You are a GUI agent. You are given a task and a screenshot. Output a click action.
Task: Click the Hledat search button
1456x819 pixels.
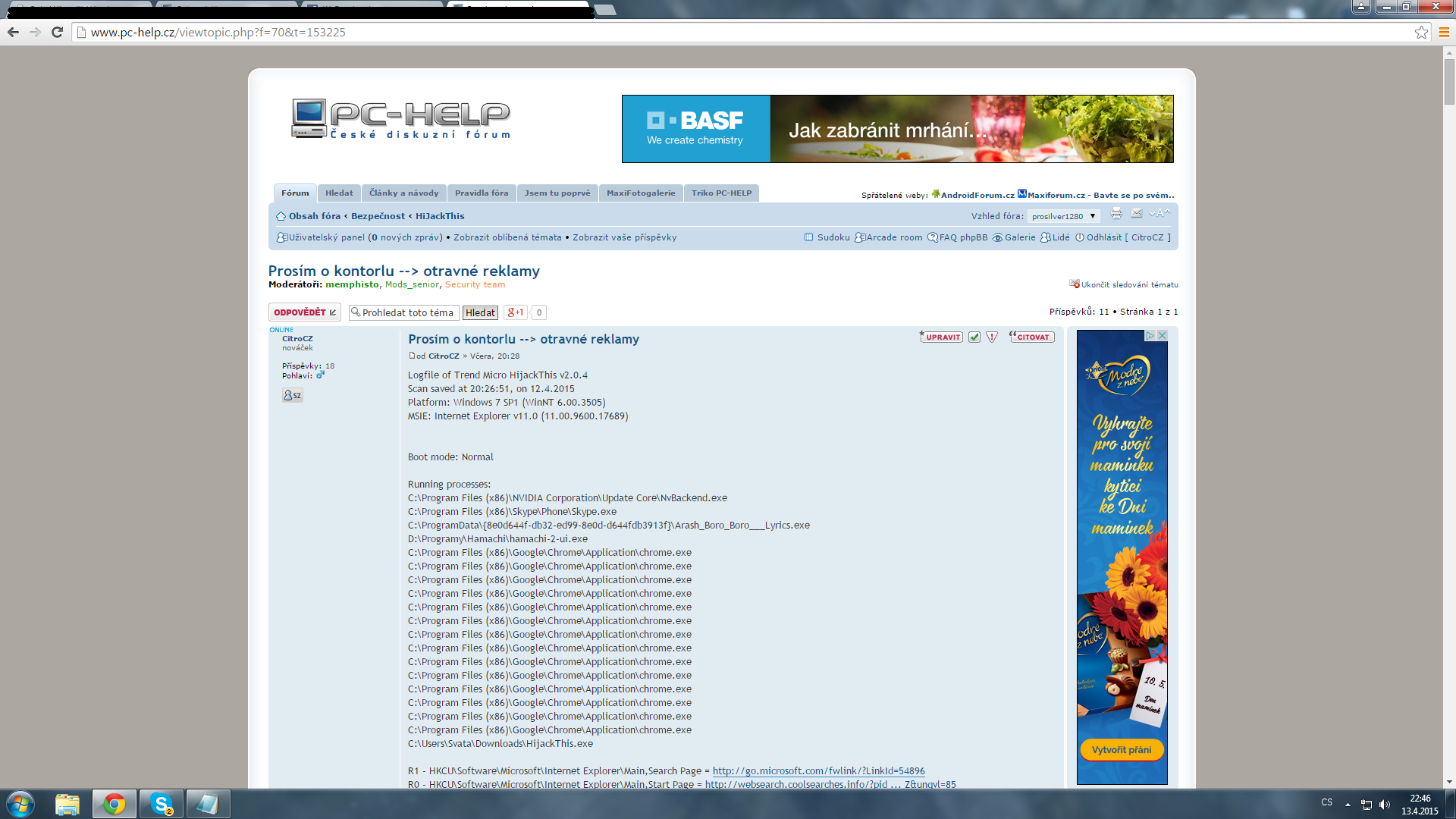click(480, 312)
